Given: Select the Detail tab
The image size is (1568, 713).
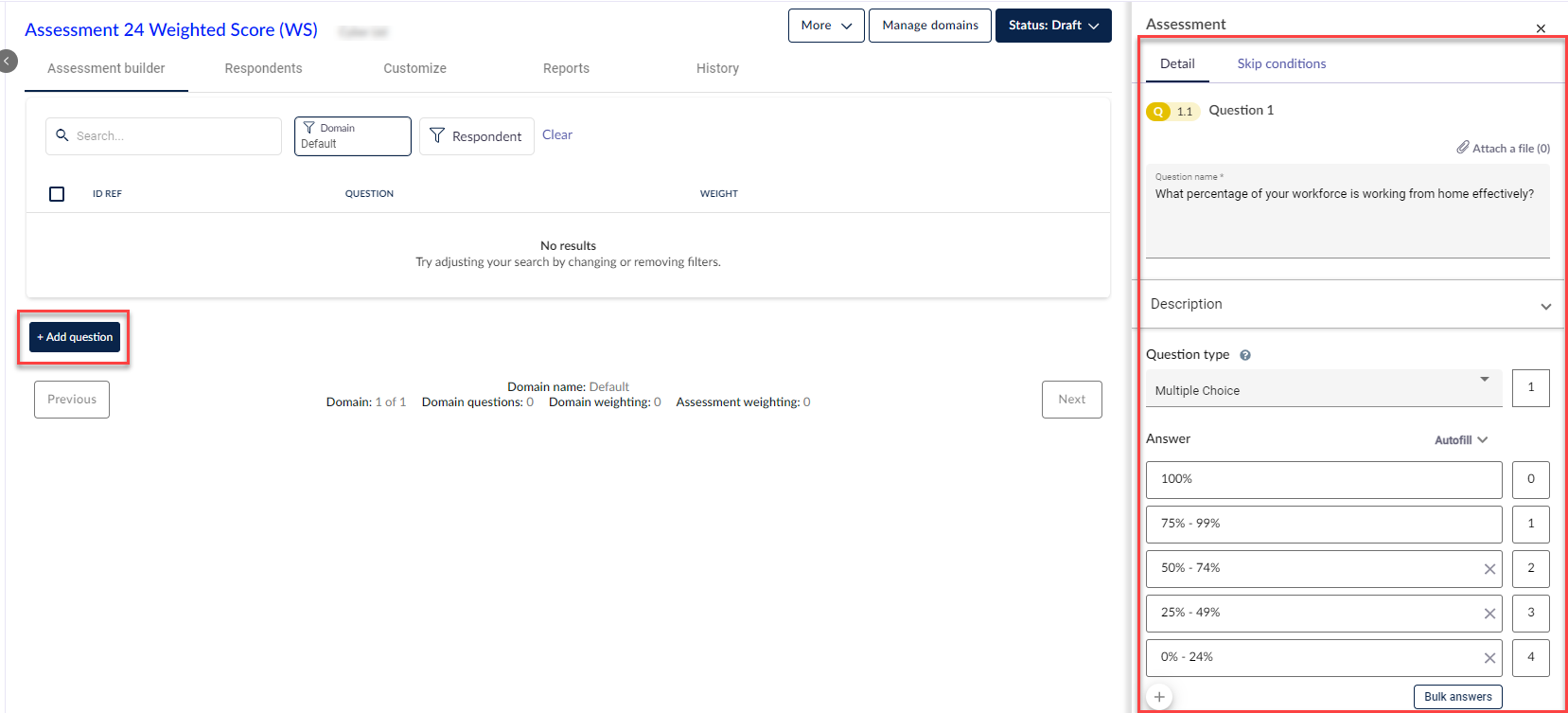Looking at the screenshot, I should [x=1177, y=63].
